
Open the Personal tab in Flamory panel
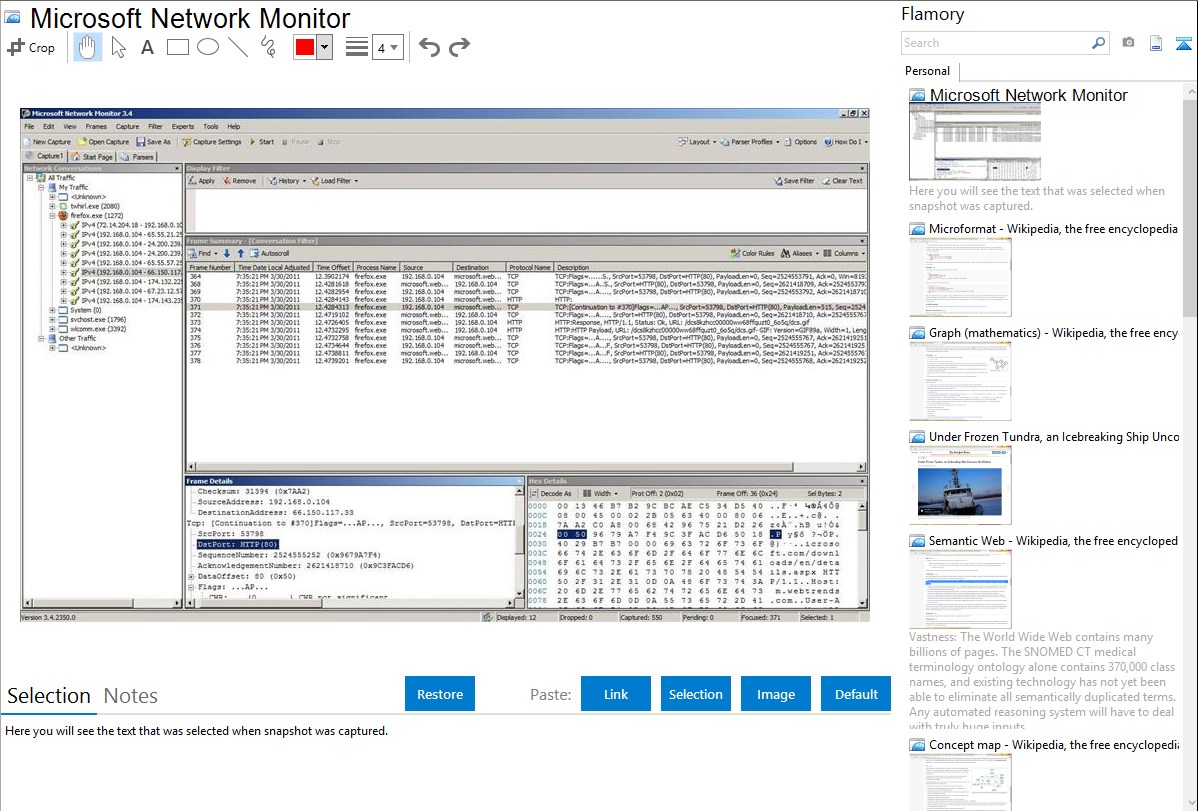coord(928,71)
